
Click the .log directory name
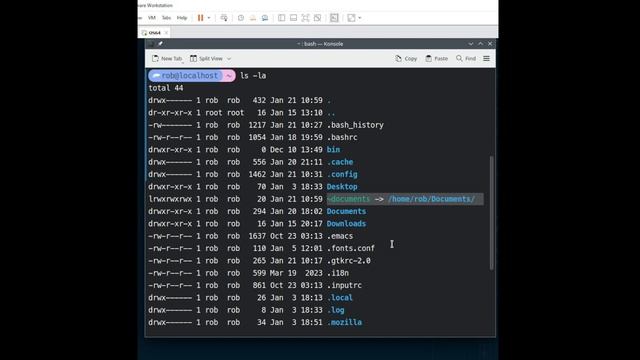(336, 310)
